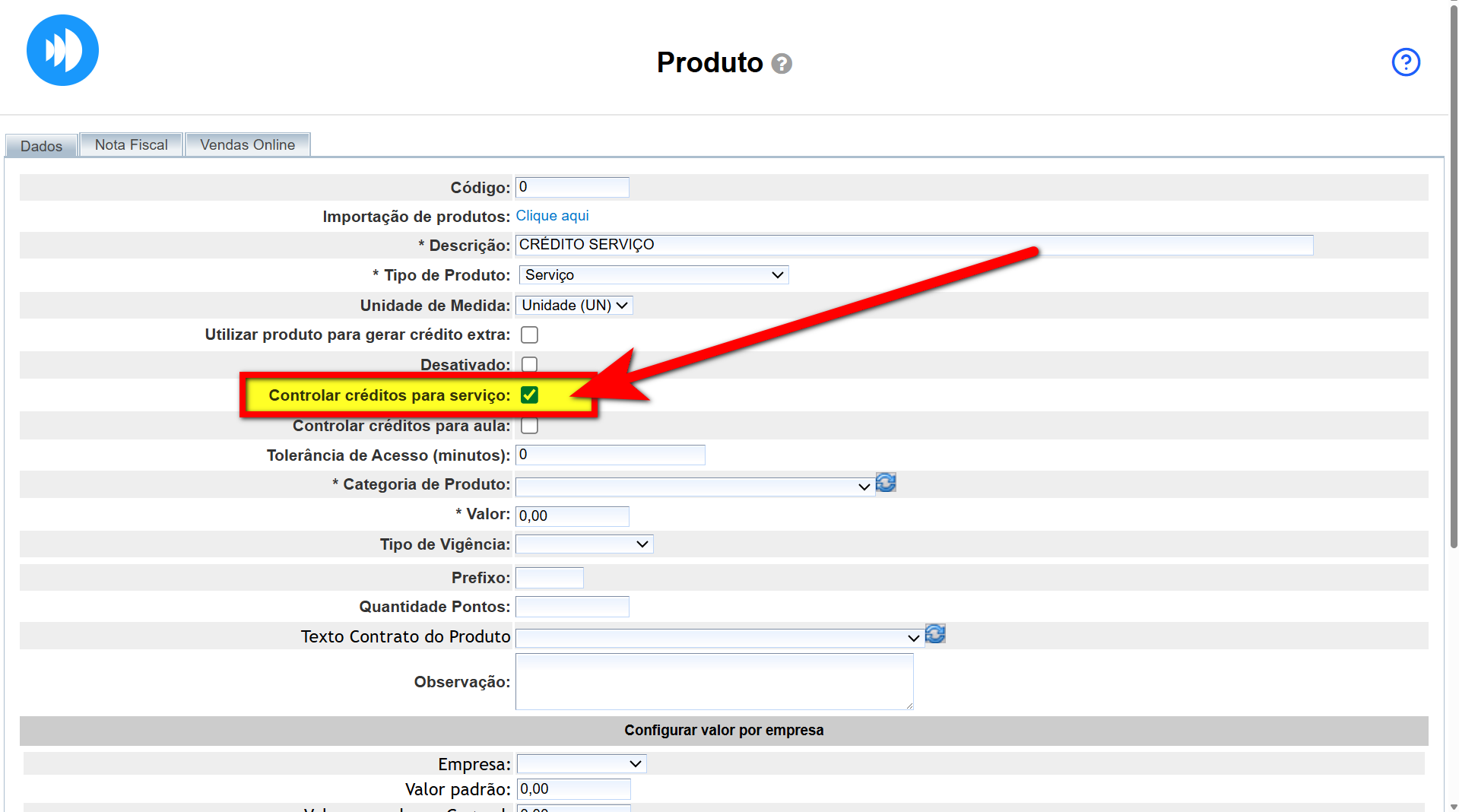1459x812 pixels.
Task: Enable Controlar créditos para aula checkbox
Action: point(529,426)
